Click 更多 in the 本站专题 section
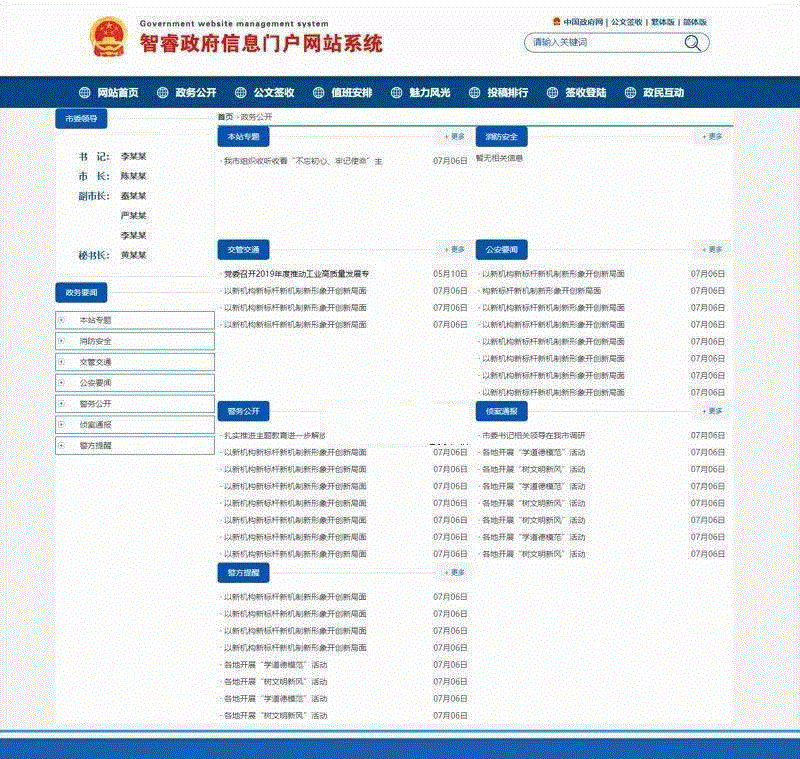800x759 pixels. pyautogui.click(x=455, y=137)
